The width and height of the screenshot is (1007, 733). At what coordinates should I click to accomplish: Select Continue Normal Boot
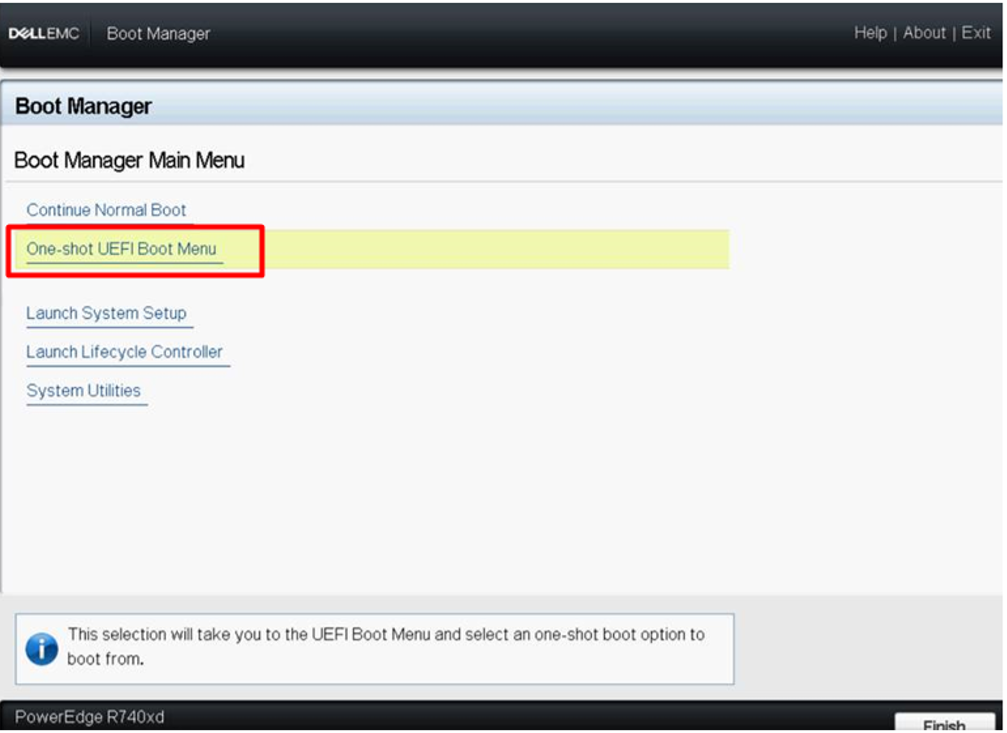[x=106, y=210]
